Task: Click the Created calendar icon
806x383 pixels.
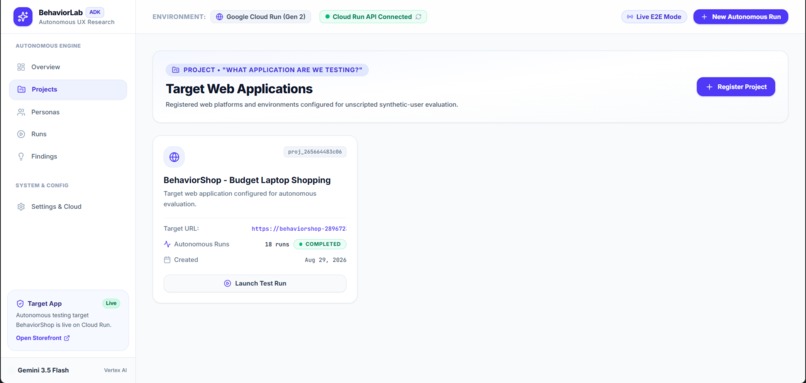Action: coord(167,260)
